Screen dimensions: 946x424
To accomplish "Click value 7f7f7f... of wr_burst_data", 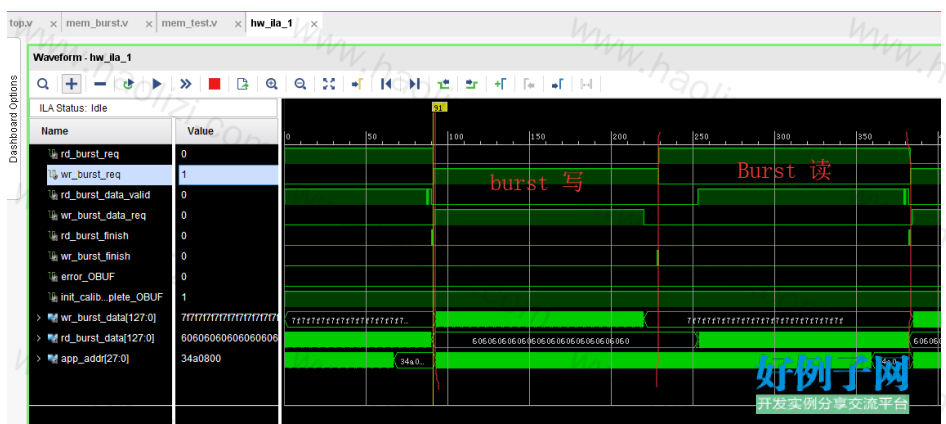I will (229, 317).
